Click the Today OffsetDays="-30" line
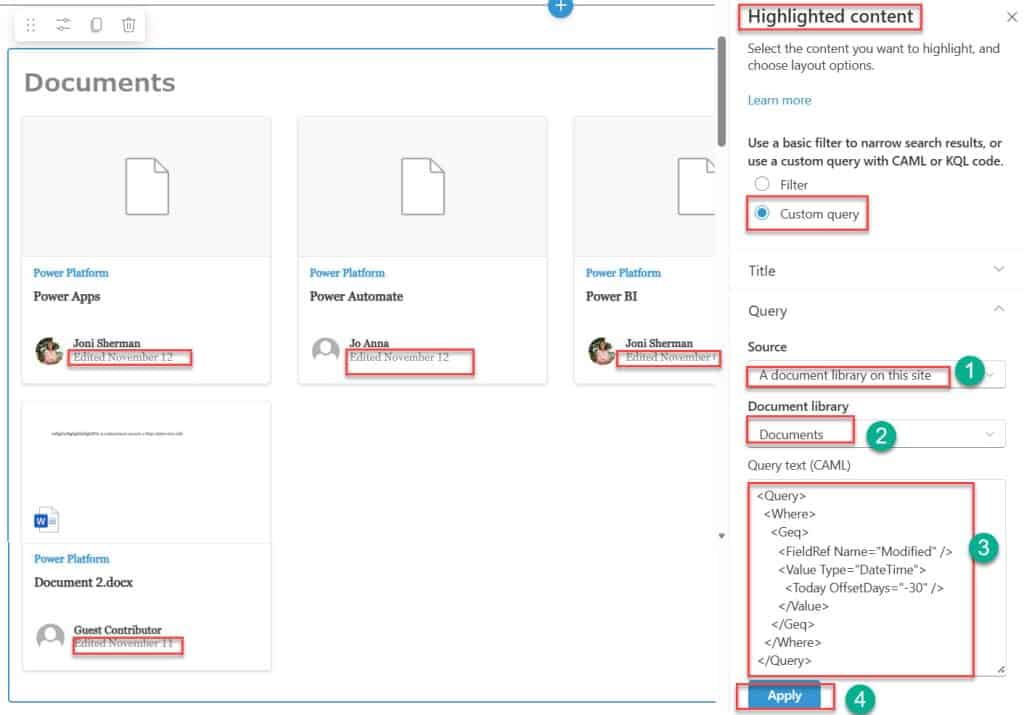This screenshot has height=715, width=1024. [x=864, y=588]
